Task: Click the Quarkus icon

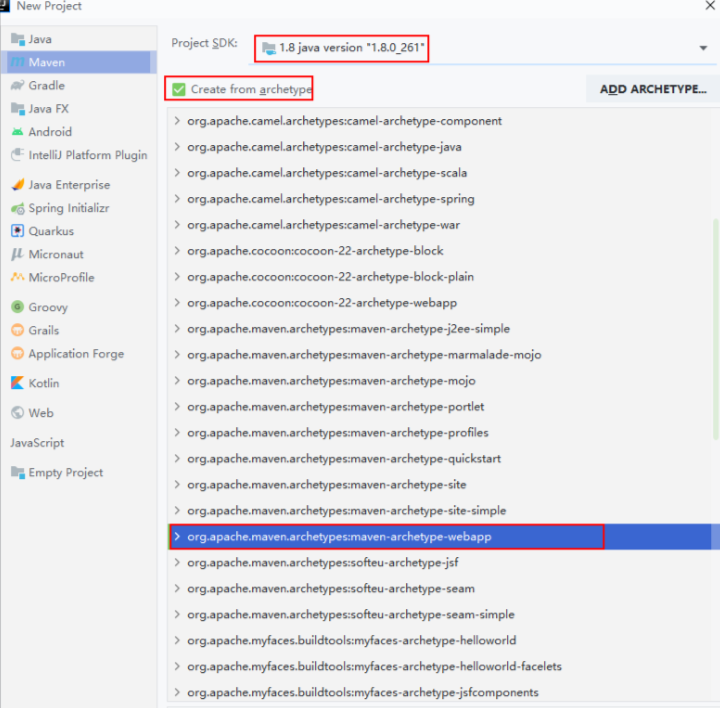Action: click(17, 231)
